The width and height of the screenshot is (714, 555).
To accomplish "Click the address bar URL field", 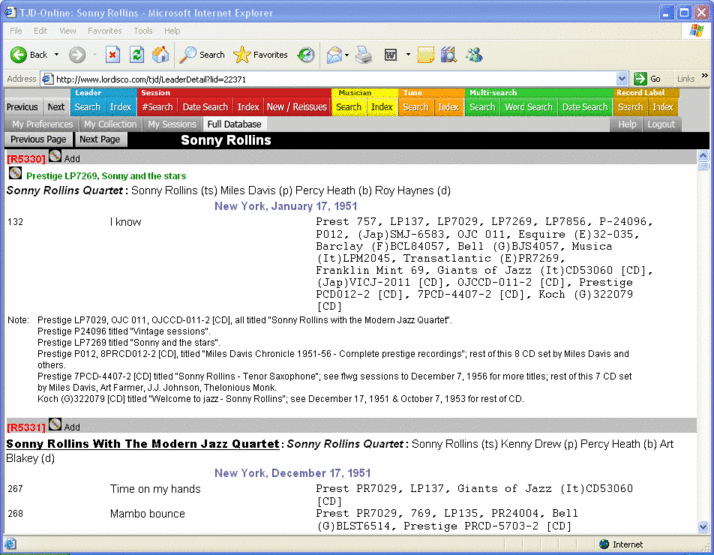I will click(x=335, y=79).
